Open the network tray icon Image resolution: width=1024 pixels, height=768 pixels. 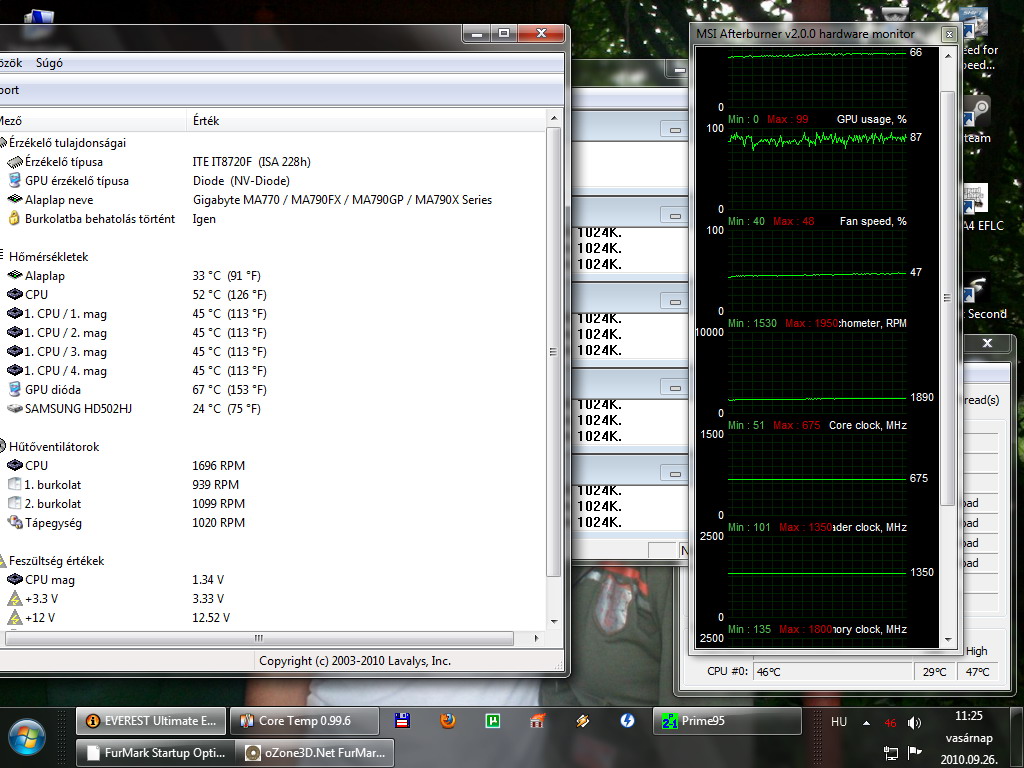891,752
